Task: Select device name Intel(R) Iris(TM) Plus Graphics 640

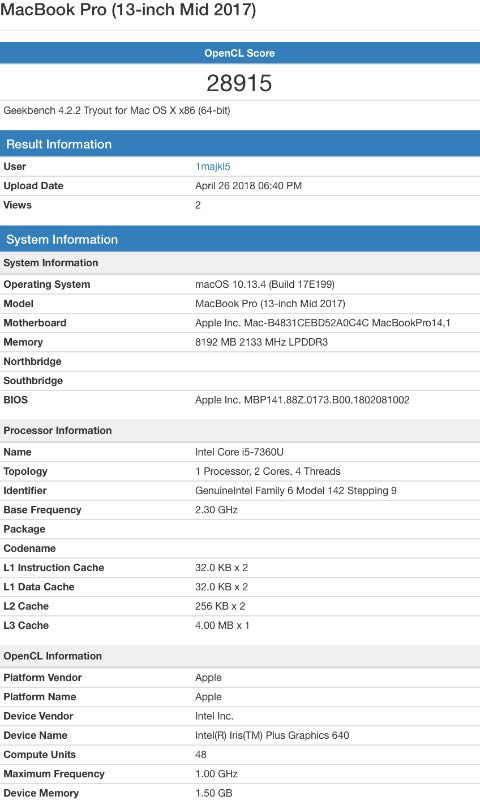Action: point(272,735)
